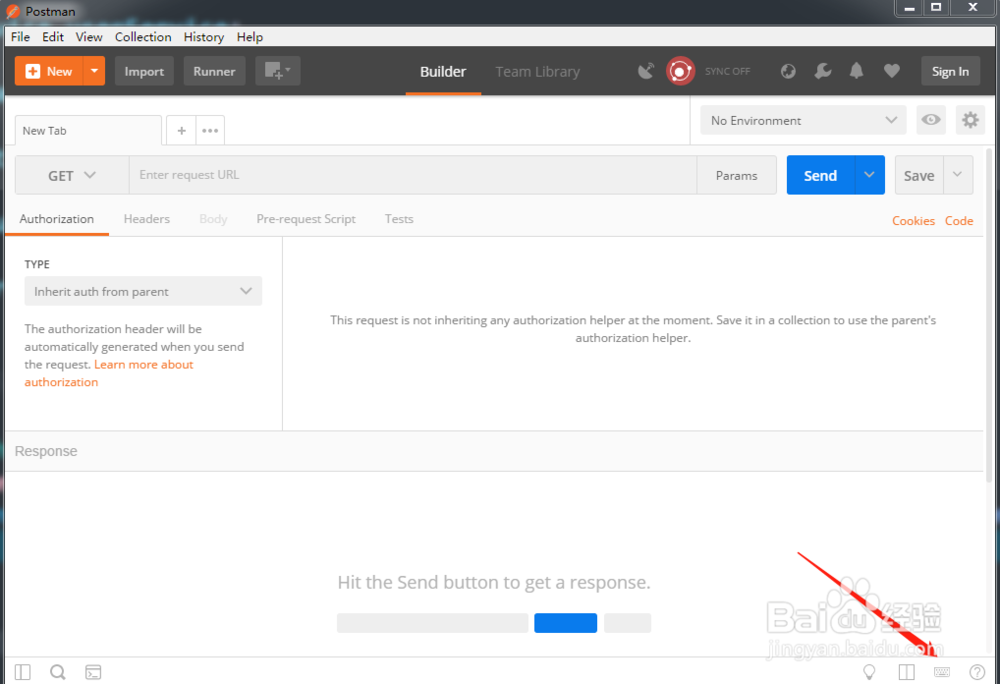Image resolution: width=1000 pixels, height=684 pixels.
Task: Open the Postman console icon
Action: click(93, 672)
